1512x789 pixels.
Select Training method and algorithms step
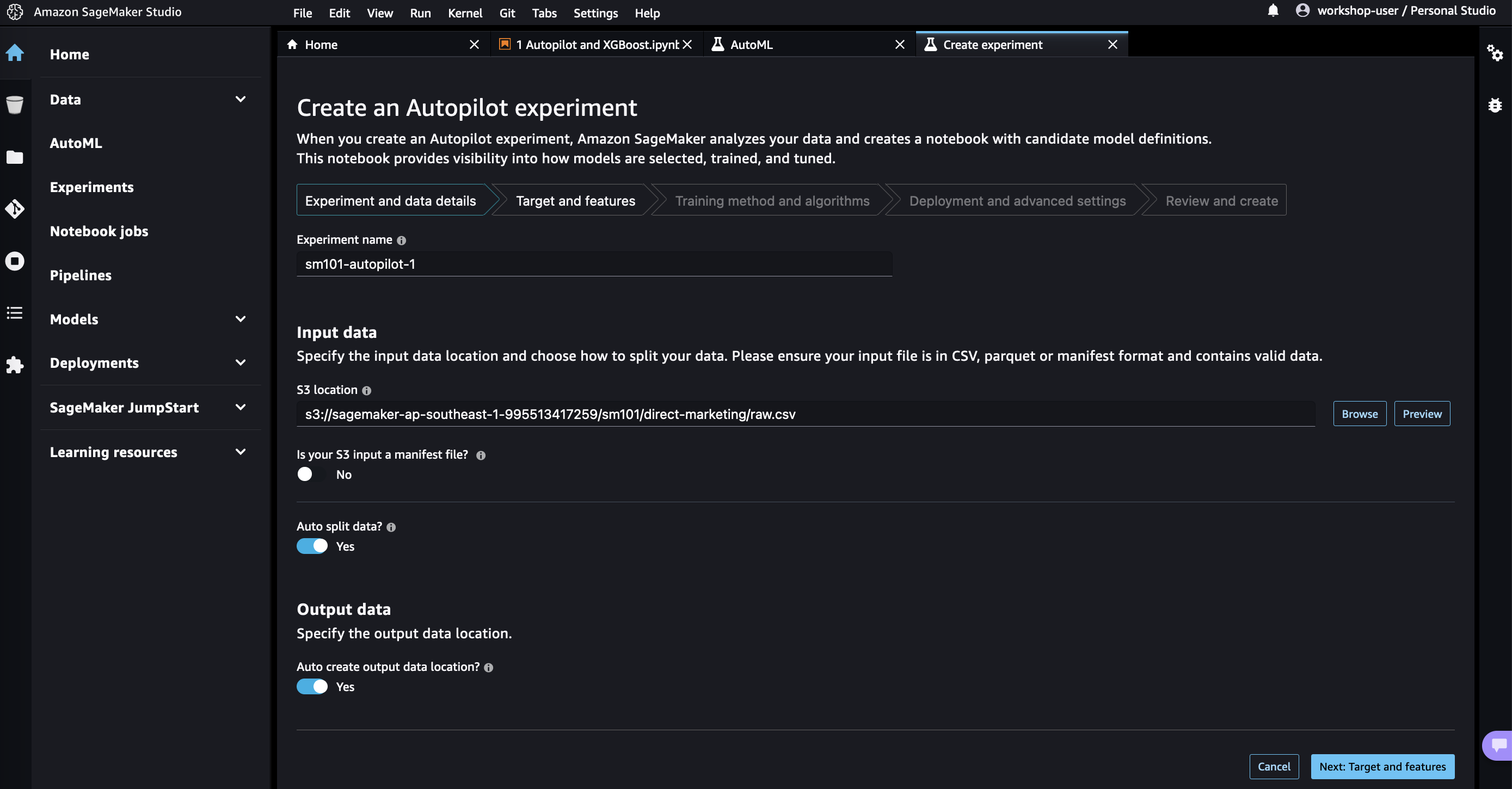coord(772,201)
